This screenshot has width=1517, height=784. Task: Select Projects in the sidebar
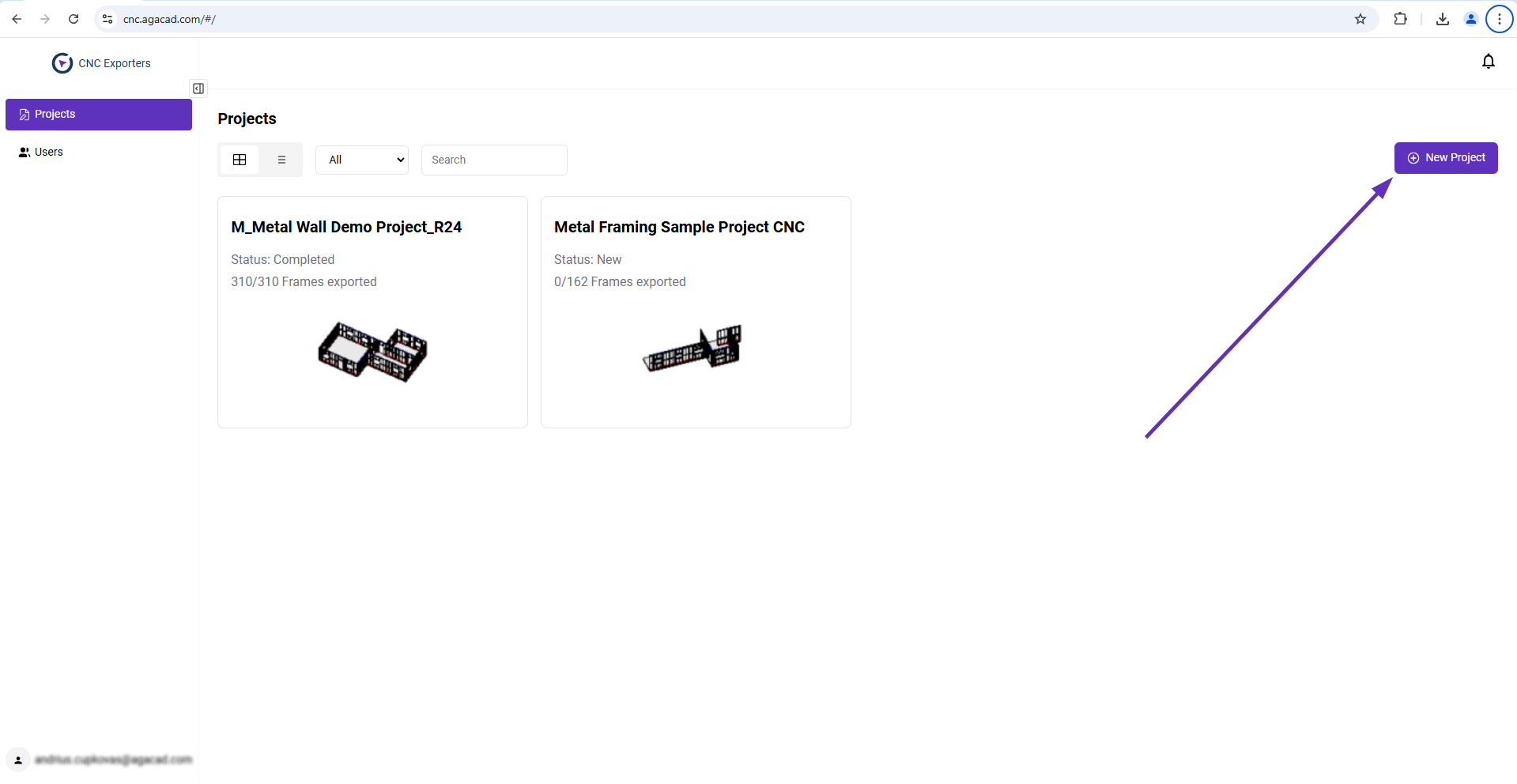coord(99,115)
